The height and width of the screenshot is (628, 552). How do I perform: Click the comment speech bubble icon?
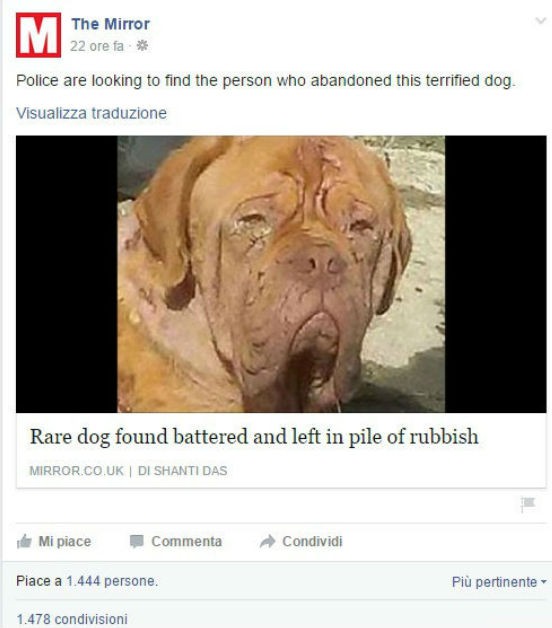click(x=137, y=541)
